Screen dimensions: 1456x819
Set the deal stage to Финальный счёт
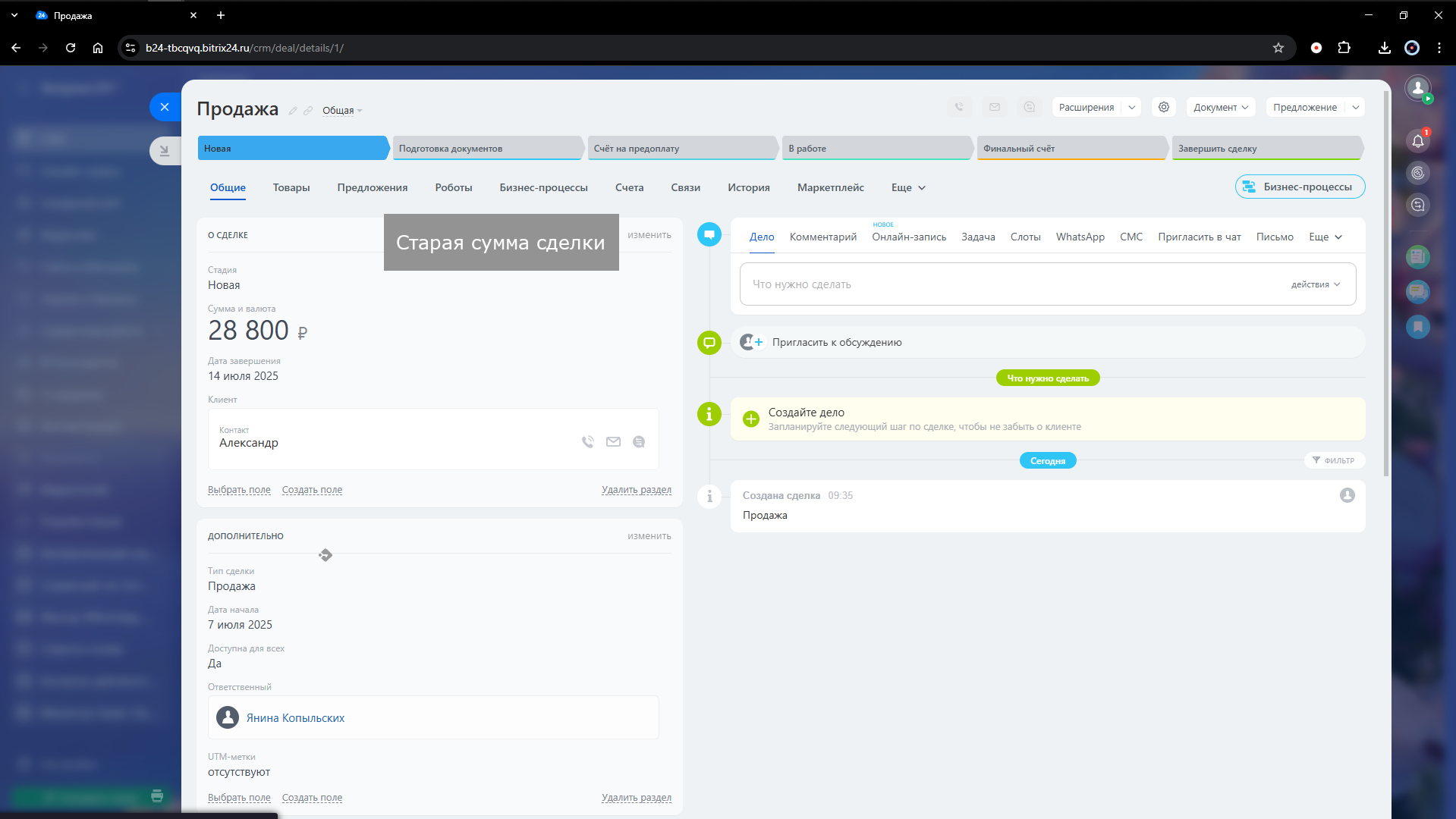click(1073, 148)
